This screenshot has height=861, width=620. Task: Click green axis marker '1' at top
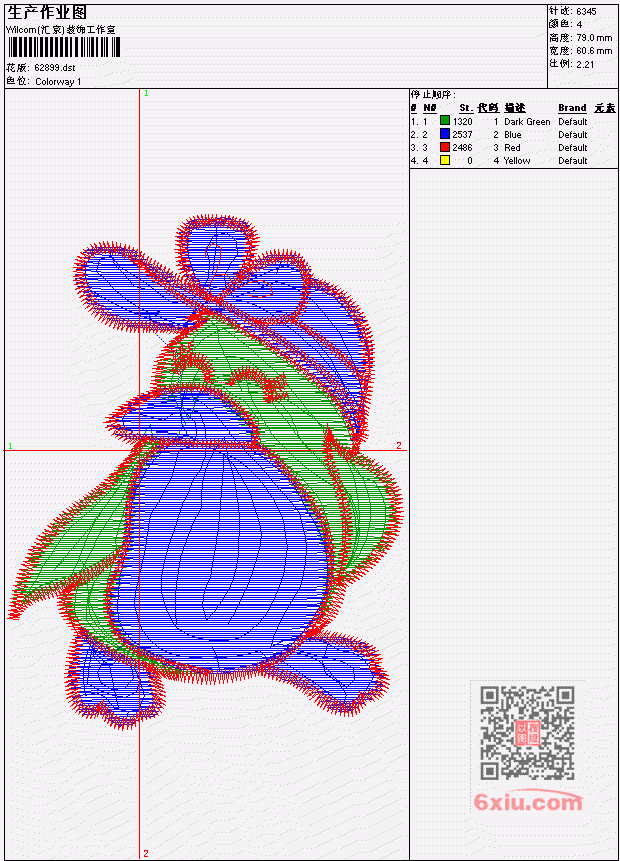pyautogui.click(x=146, y=94)
